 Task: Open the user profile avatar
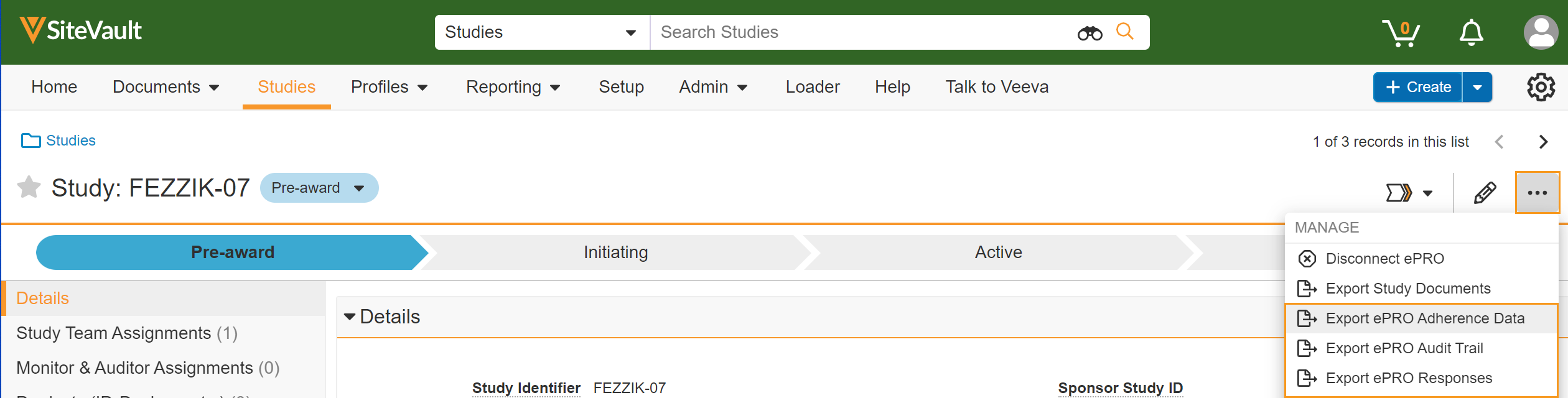point(1540,32)
